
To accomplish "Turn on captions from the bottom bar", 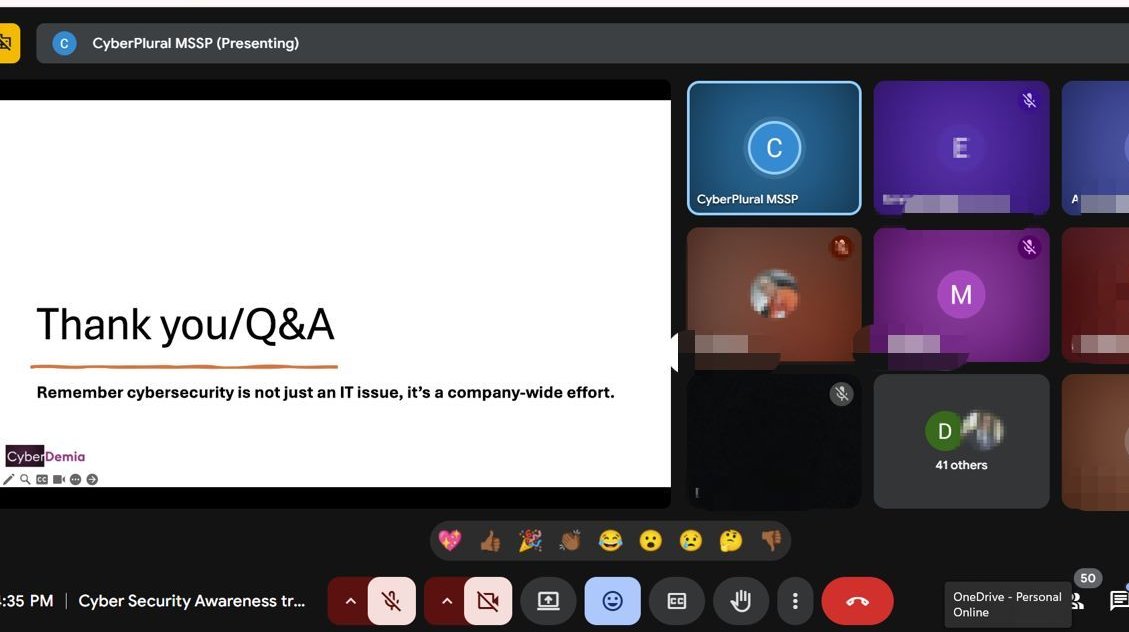I will coord(677,601).
